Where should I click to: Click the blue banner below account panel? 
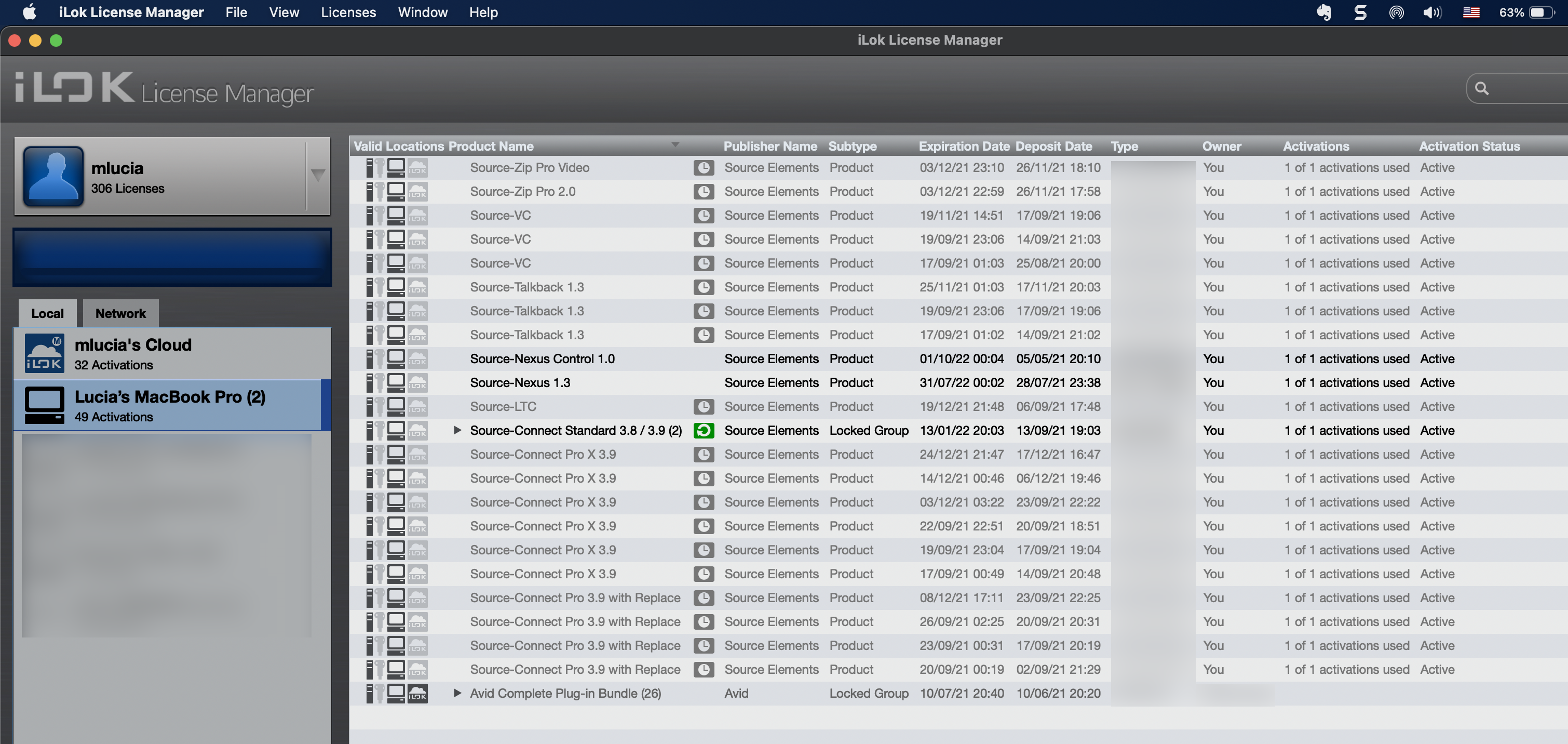(x=172, y=257)
